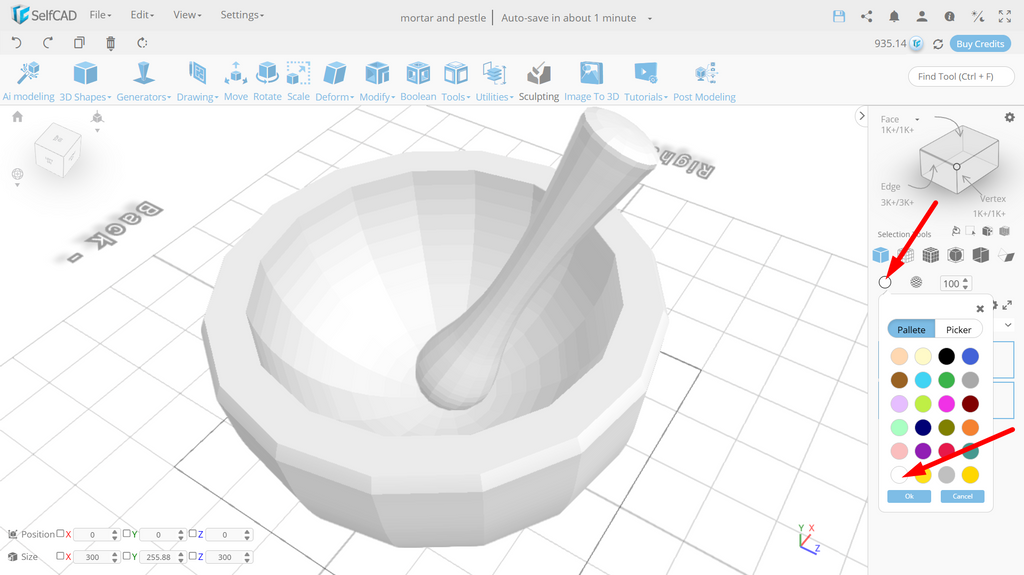Toggle the Position Y checkbox
The height and width of the screenshot is (575, 1024).
pyautogui.click(x=127, y=533)
